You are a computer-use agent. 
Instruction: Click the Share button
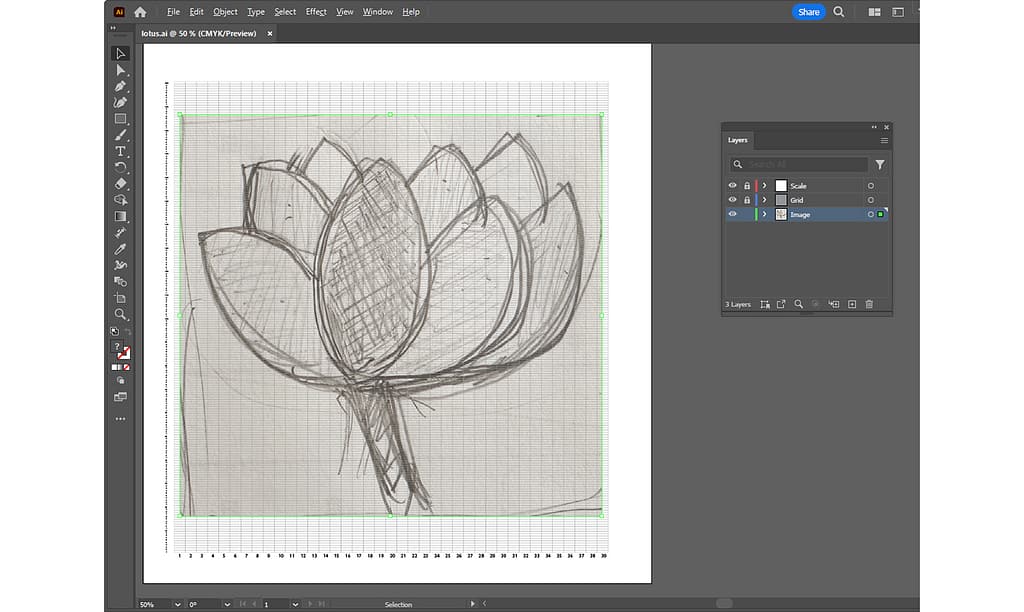click(808, 12)
